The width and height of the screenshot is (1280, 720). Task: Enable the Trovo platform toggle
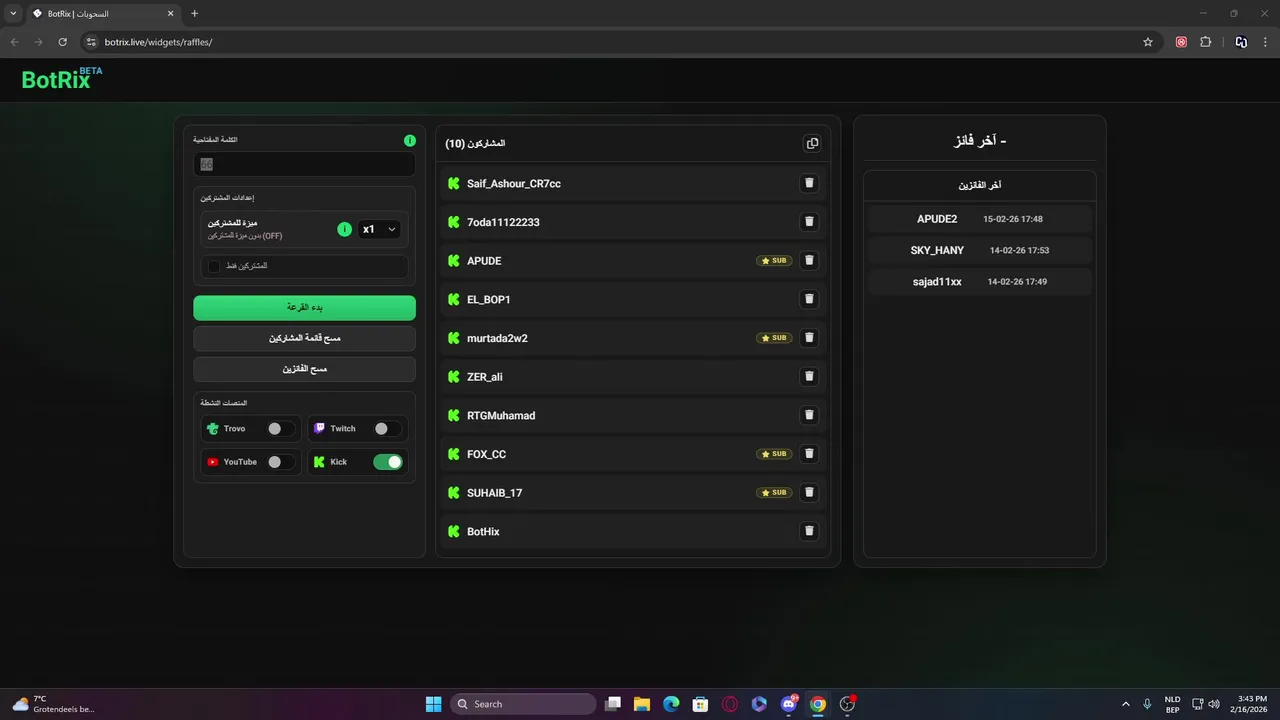(x=280, y=428)
